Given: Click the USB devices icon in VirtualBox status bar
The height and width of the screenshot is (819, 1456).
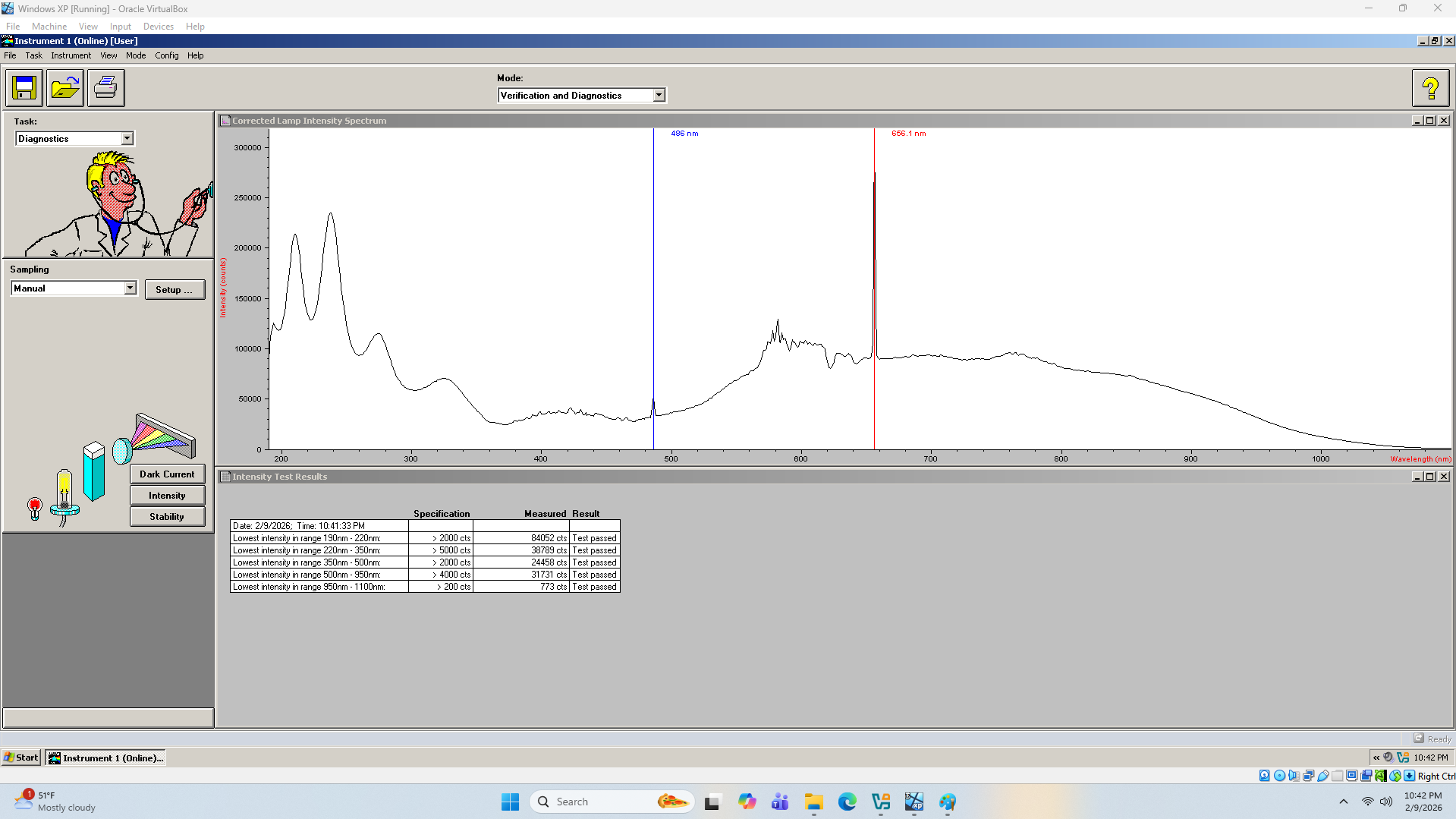Looking at the screenshot, I should 1323,775.
